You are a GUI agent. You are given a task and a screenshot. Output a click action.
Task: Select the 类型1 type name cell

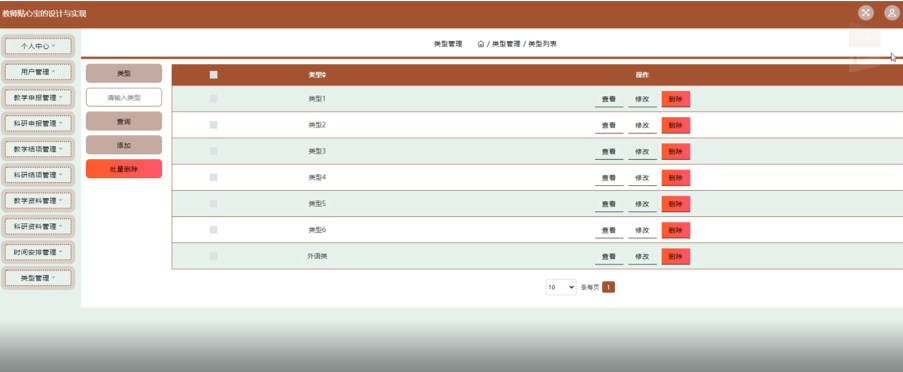click(317, 99)
